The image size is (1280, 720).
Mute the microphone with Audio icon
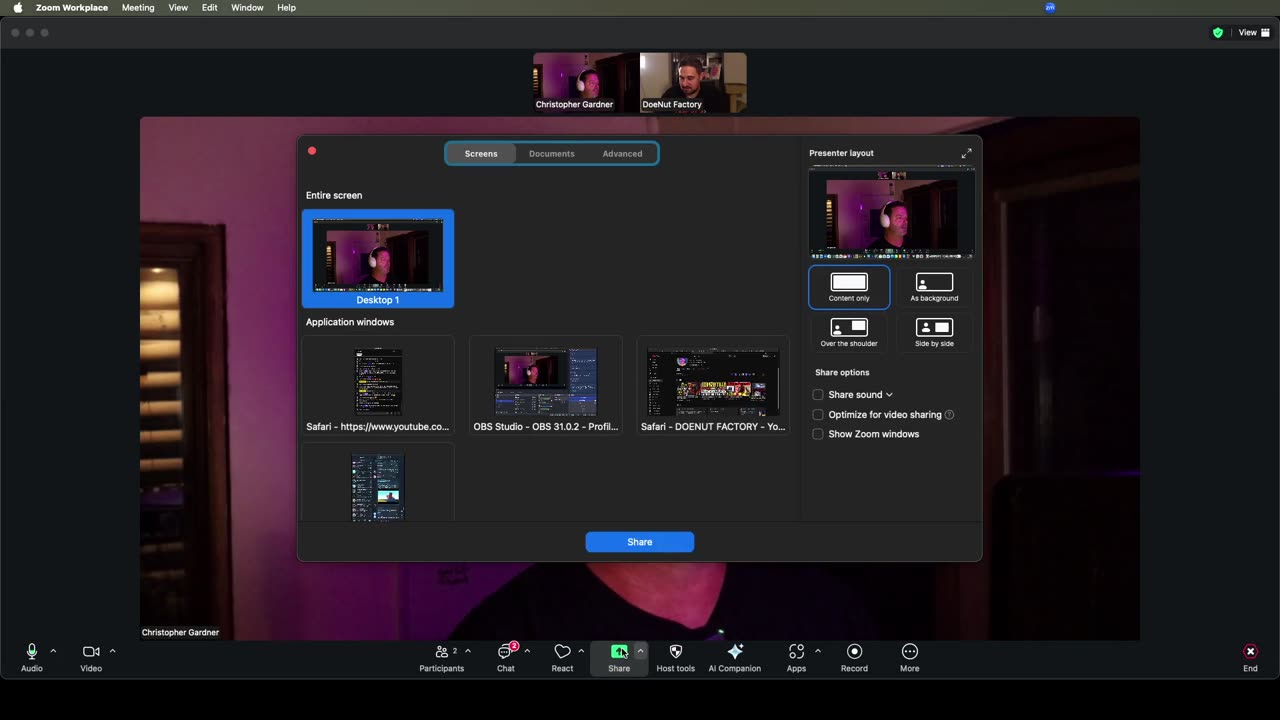(x=32, y=652)
